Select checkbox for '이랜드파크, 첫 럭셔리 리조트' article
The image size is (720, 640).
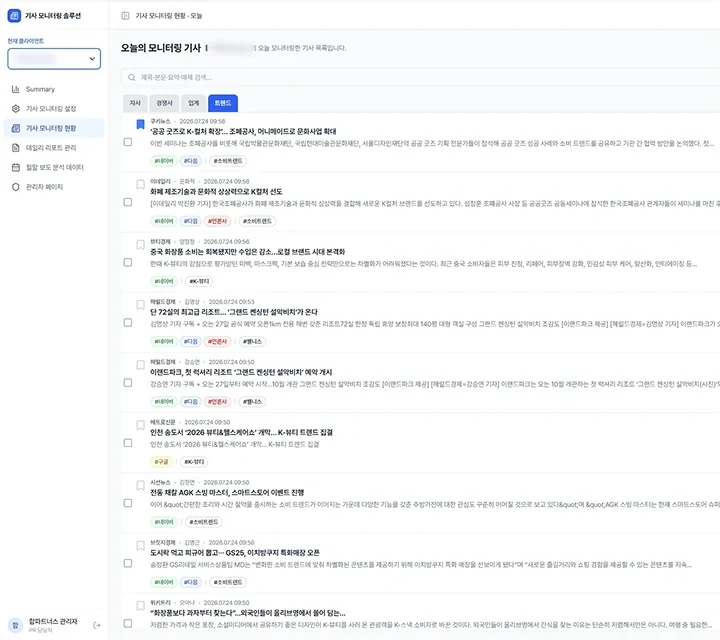tap(128, 383)
